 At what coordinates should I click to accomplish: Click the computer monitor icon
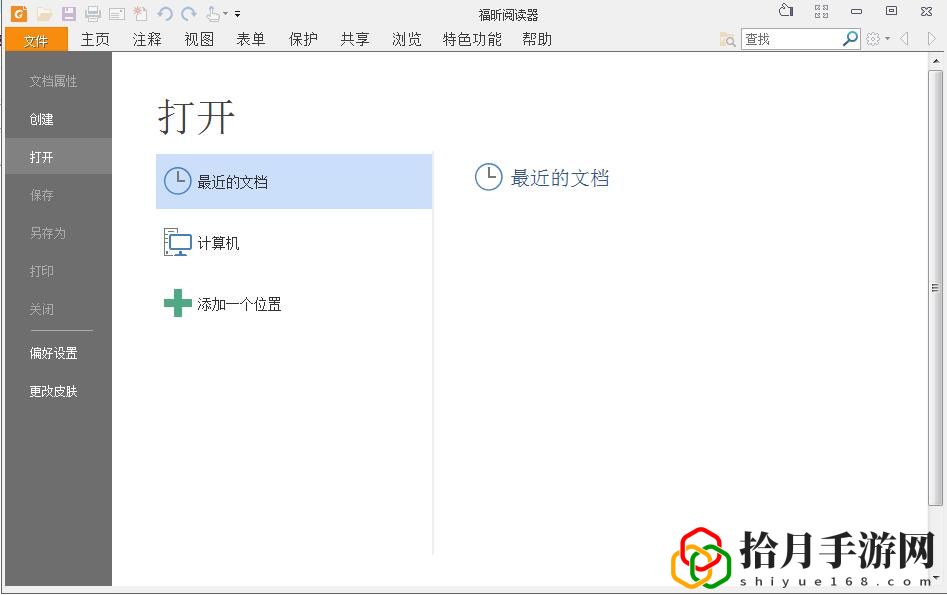click(x=178, y=242)
